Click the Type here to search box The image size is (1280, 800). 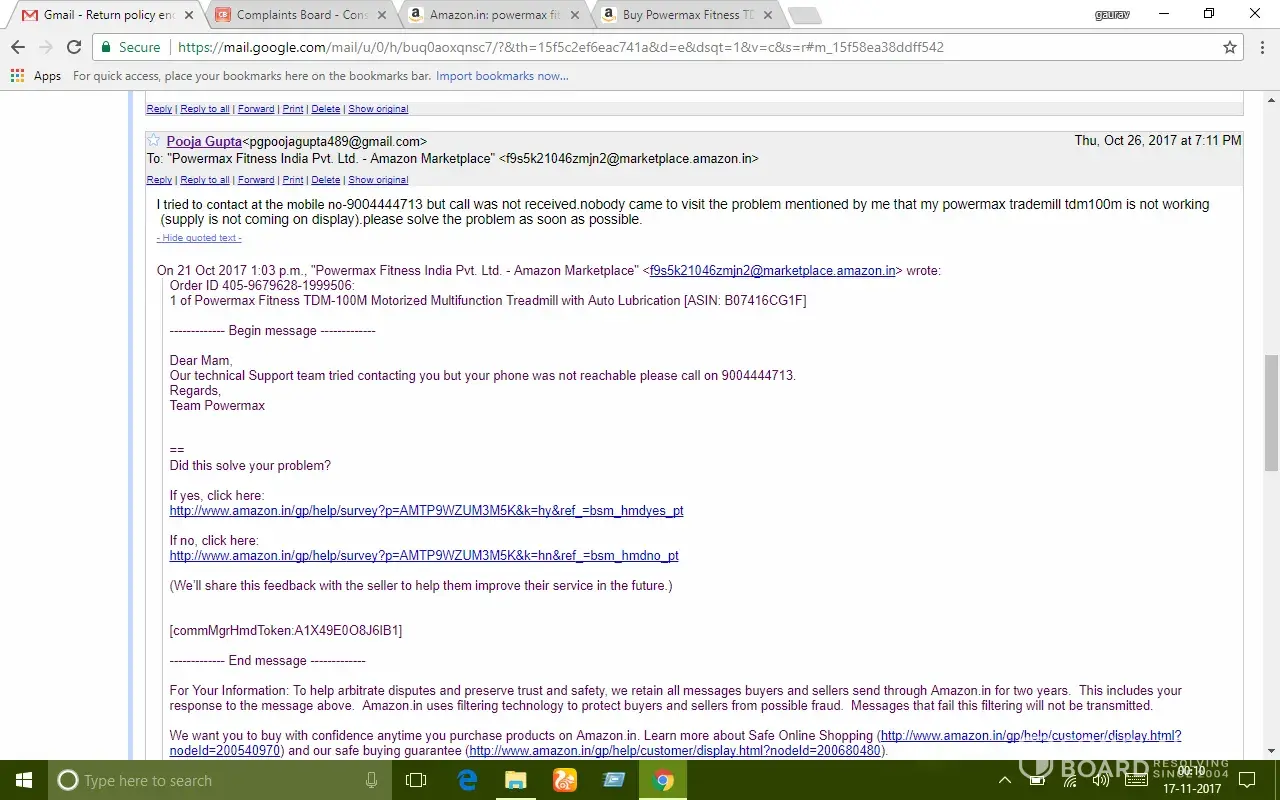tap(210, 780)
